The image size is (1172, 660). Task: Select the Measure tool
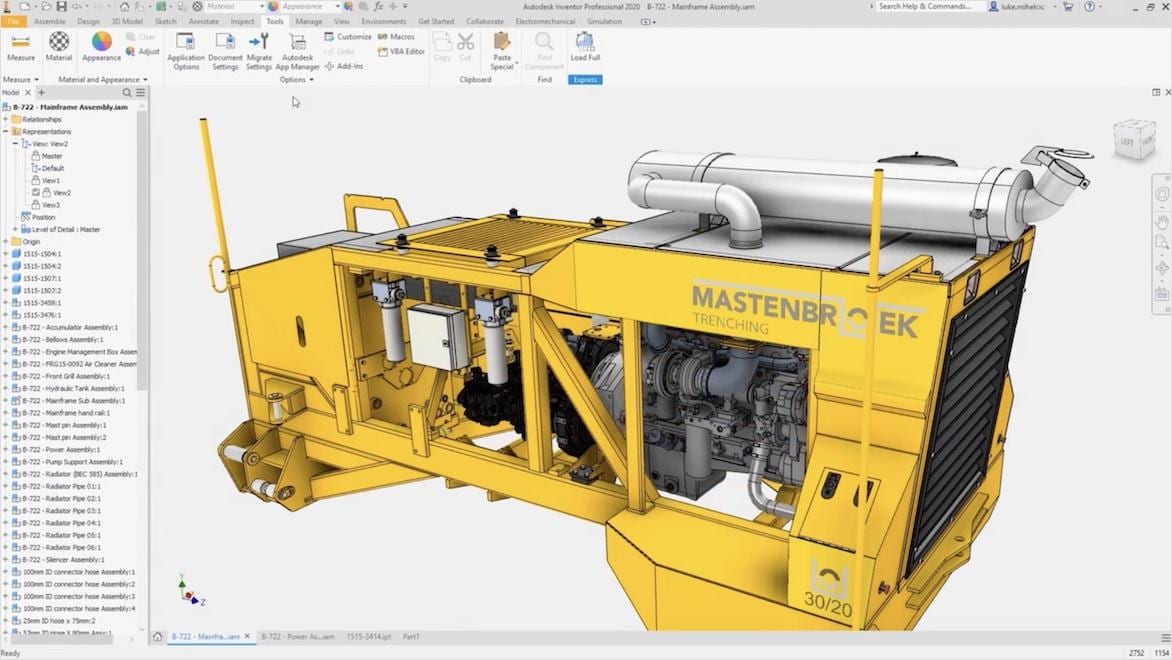[x=20, y=46]
